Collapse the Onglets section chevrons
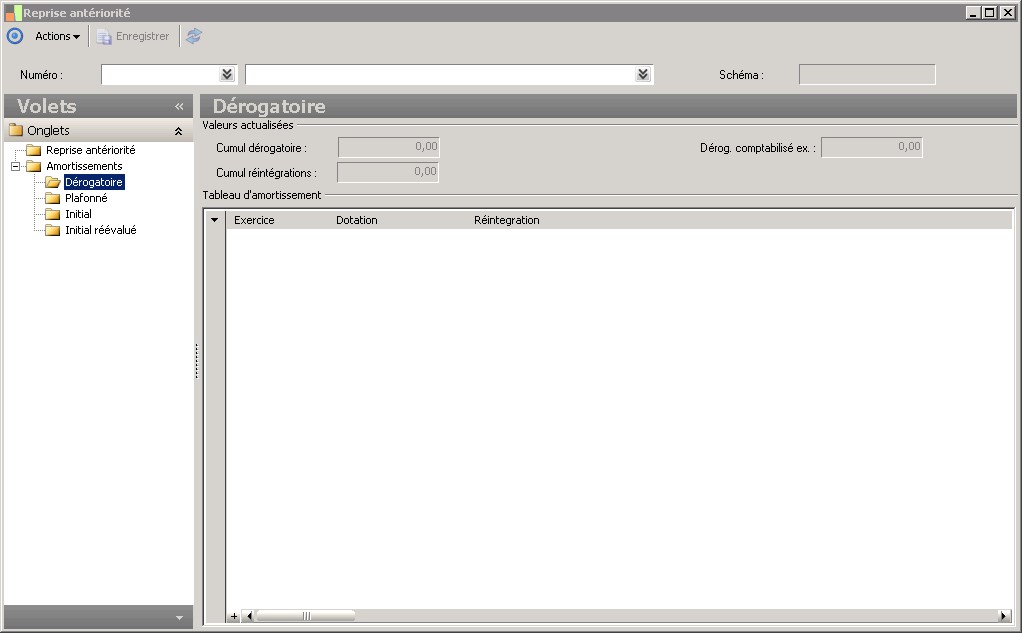Image resolution: width=1022 pixels, height=633 pixels. pyautogui.click(x=179, y=131)
